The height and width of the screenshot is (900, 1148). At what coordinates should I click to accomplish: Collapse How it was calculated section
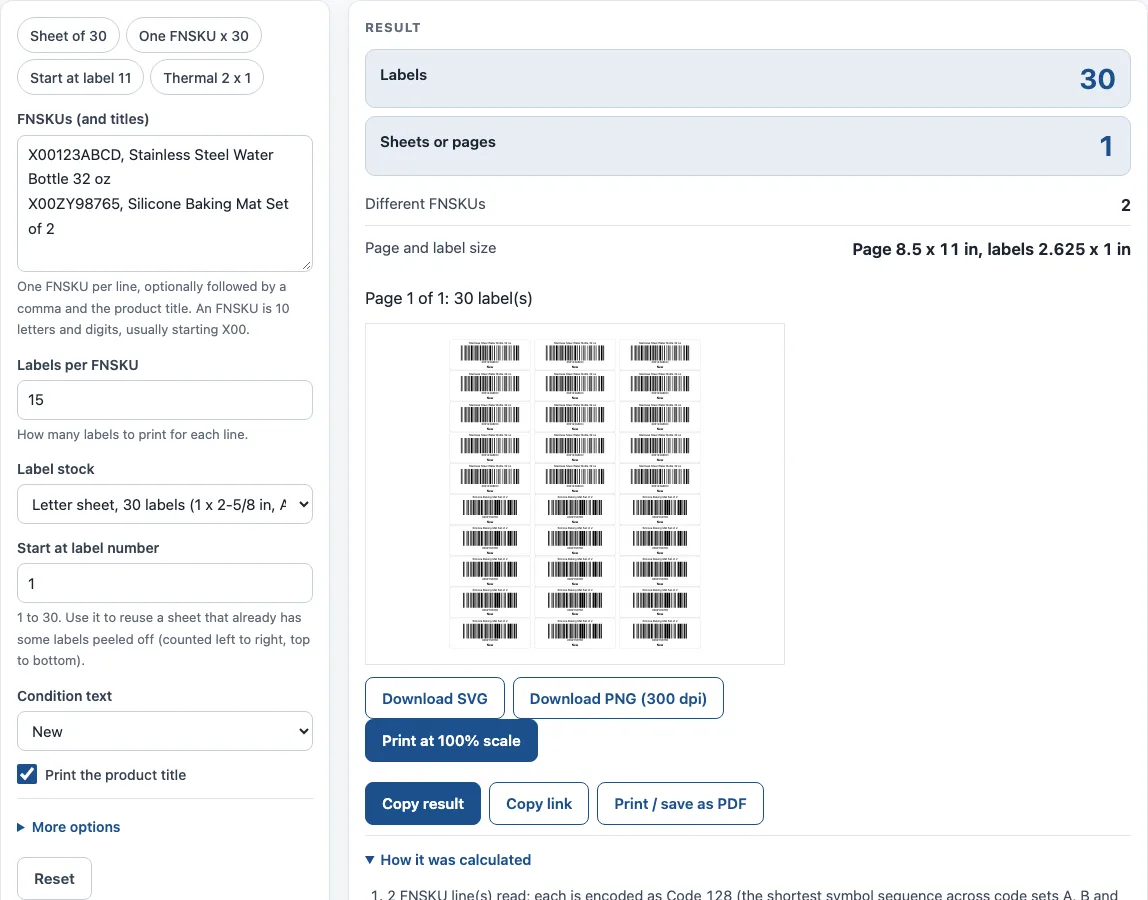tap(448, 860)
